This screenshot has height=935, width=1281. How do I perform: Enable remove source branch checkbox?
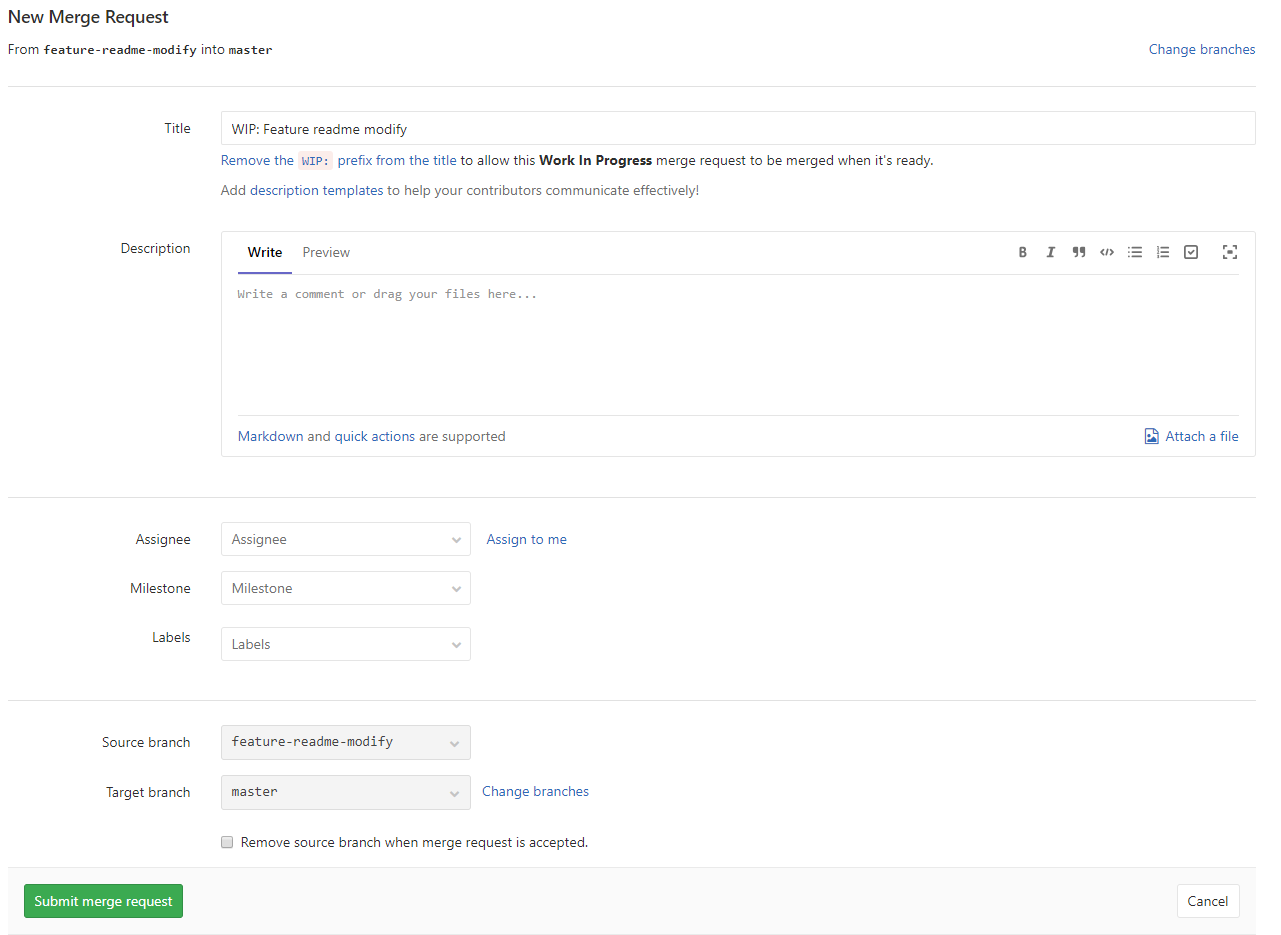(x=227, y=842)
